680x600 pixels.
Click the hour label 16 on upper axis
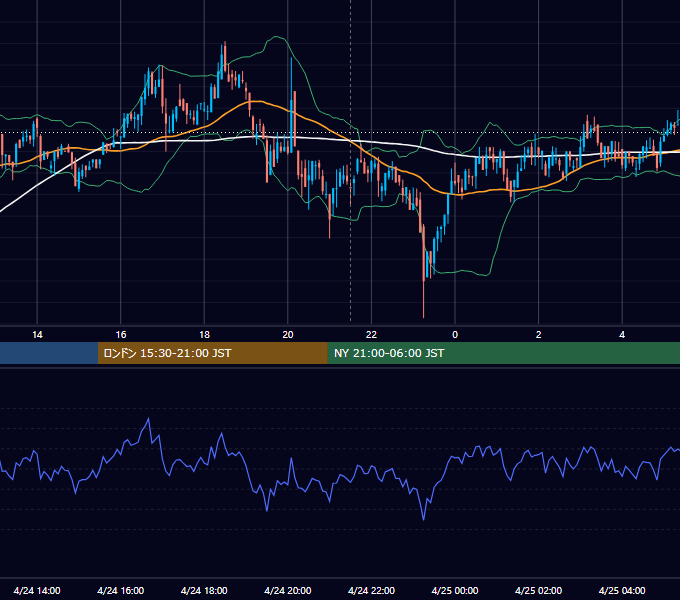[x=121, y=335]
